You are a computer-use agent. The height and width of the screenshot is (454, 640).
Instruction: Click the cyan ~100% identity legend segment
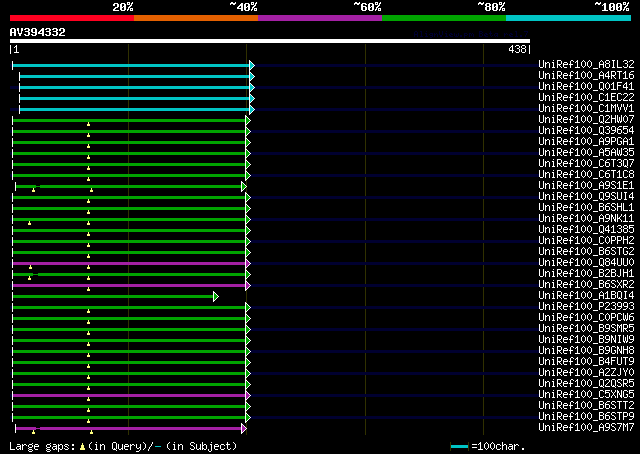[569, 18]
